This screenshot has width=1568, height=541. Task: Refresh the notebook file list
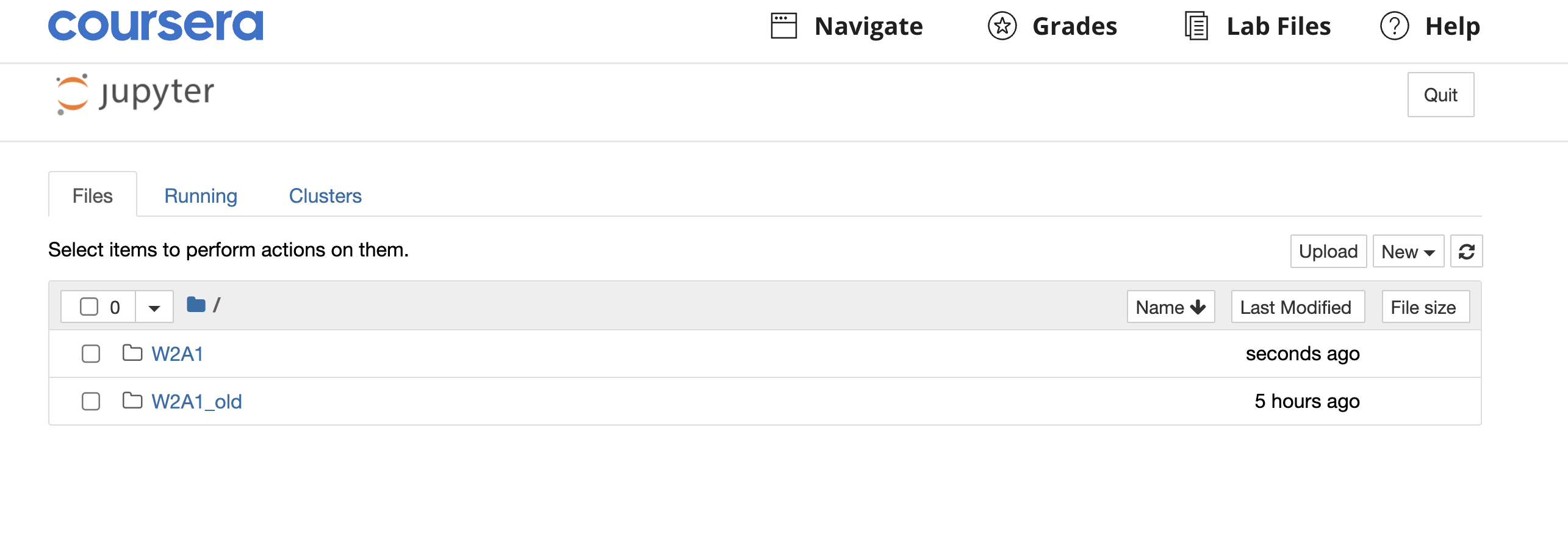point(1466,252)
